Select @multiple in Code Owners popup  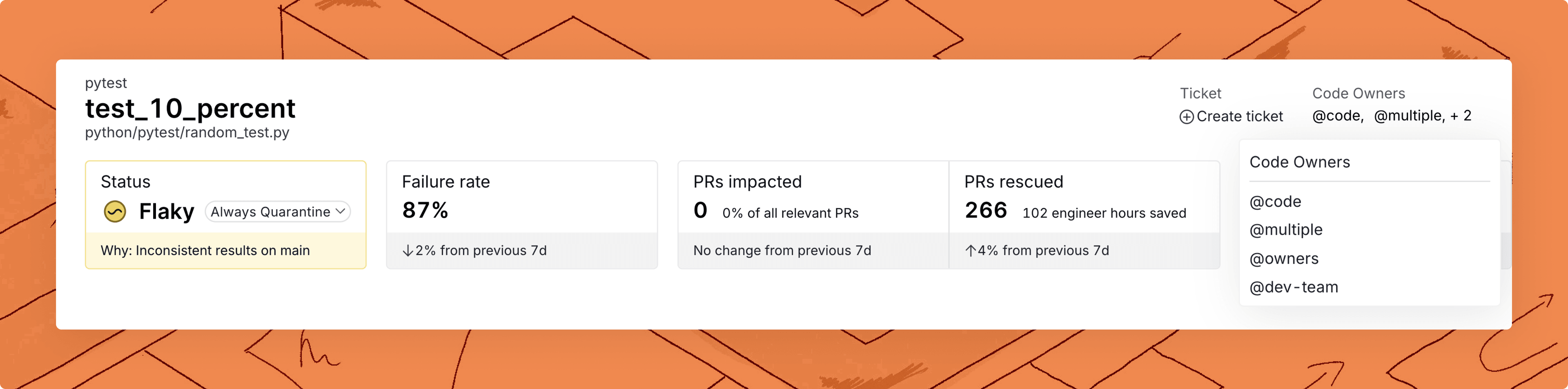pyautogui.click(x=1286, y=230)
